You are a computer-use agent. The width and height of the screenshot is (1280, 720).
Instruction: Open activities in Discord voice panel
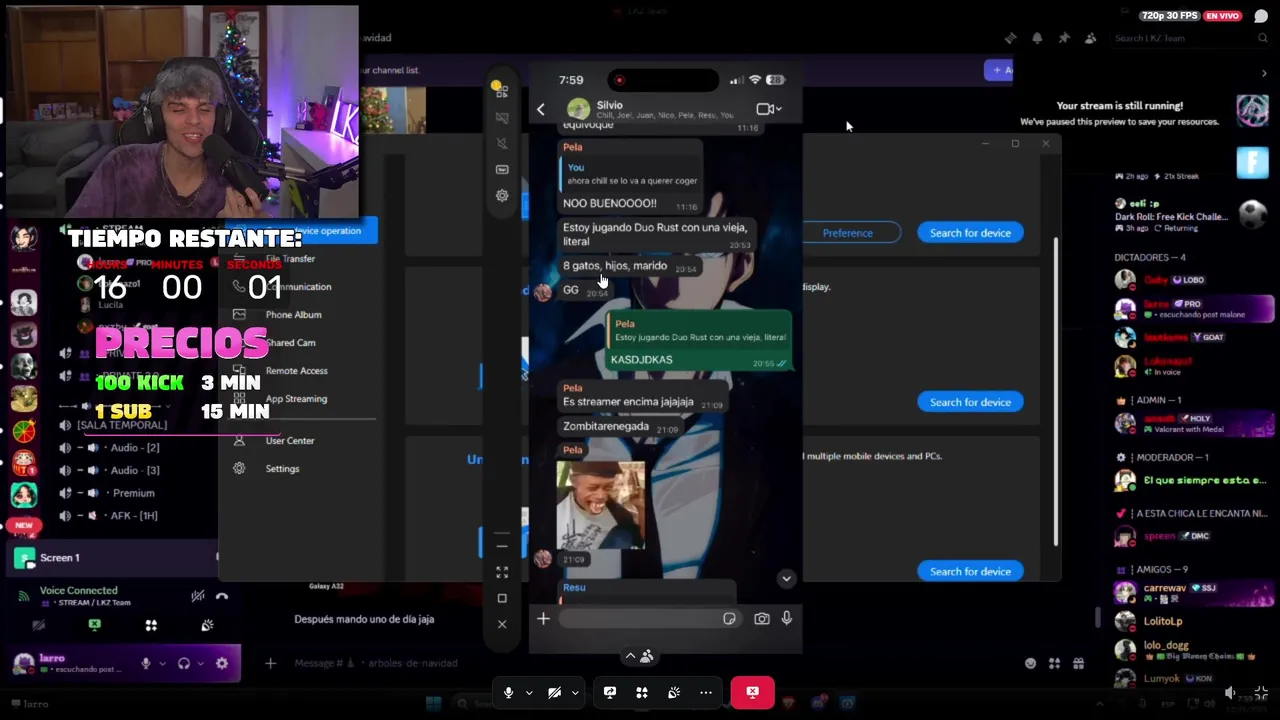click(x=151, y=625)
